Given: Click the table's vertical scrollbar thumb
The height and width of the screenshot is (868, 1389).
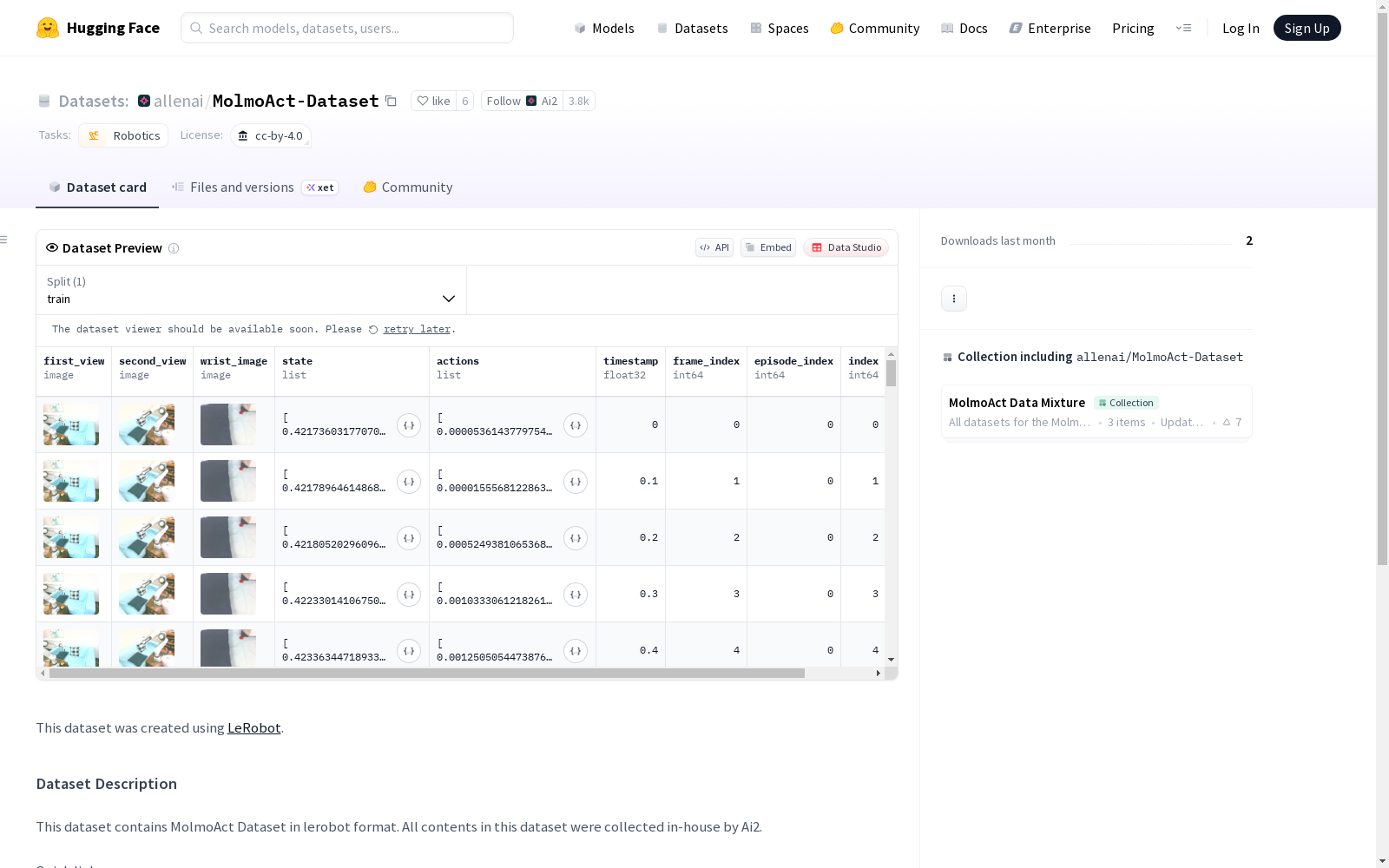Looking at the screenshot, I should tap(891, 373).
